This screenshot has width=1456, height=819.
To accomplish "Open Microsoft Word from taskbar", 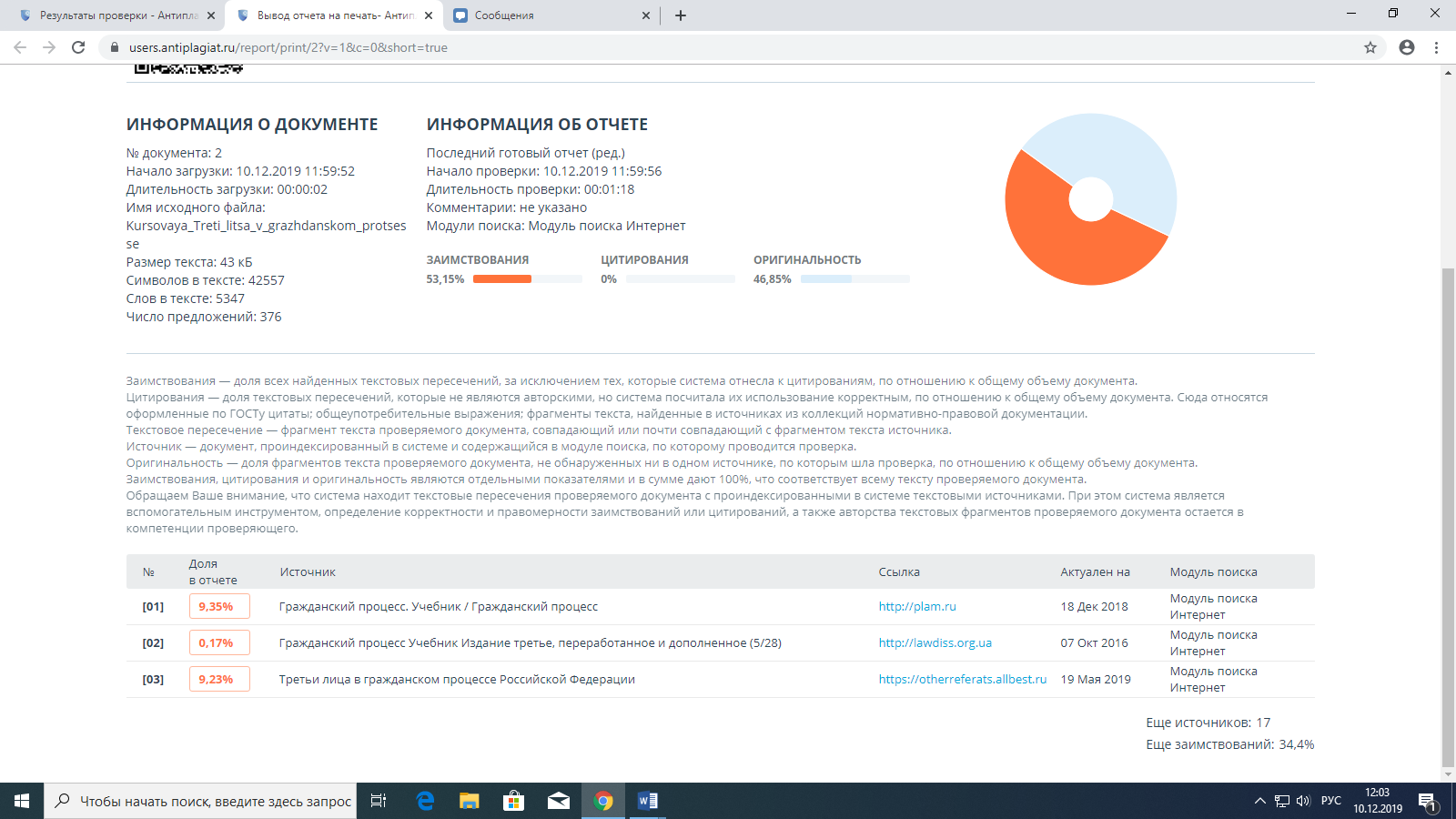I will point(648,801).
